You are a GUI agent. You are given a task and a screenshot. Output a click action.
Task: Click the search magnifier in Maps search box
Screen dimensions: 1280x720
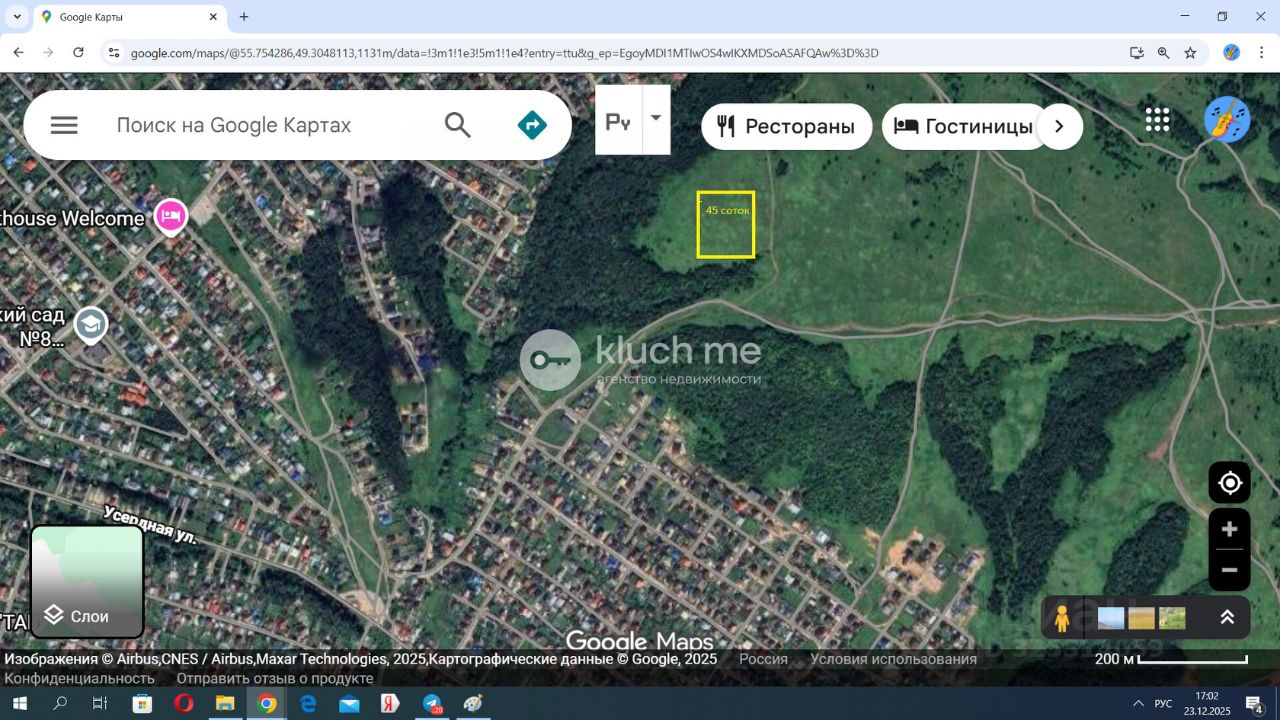pyautogui.click(x=457, y=125)
